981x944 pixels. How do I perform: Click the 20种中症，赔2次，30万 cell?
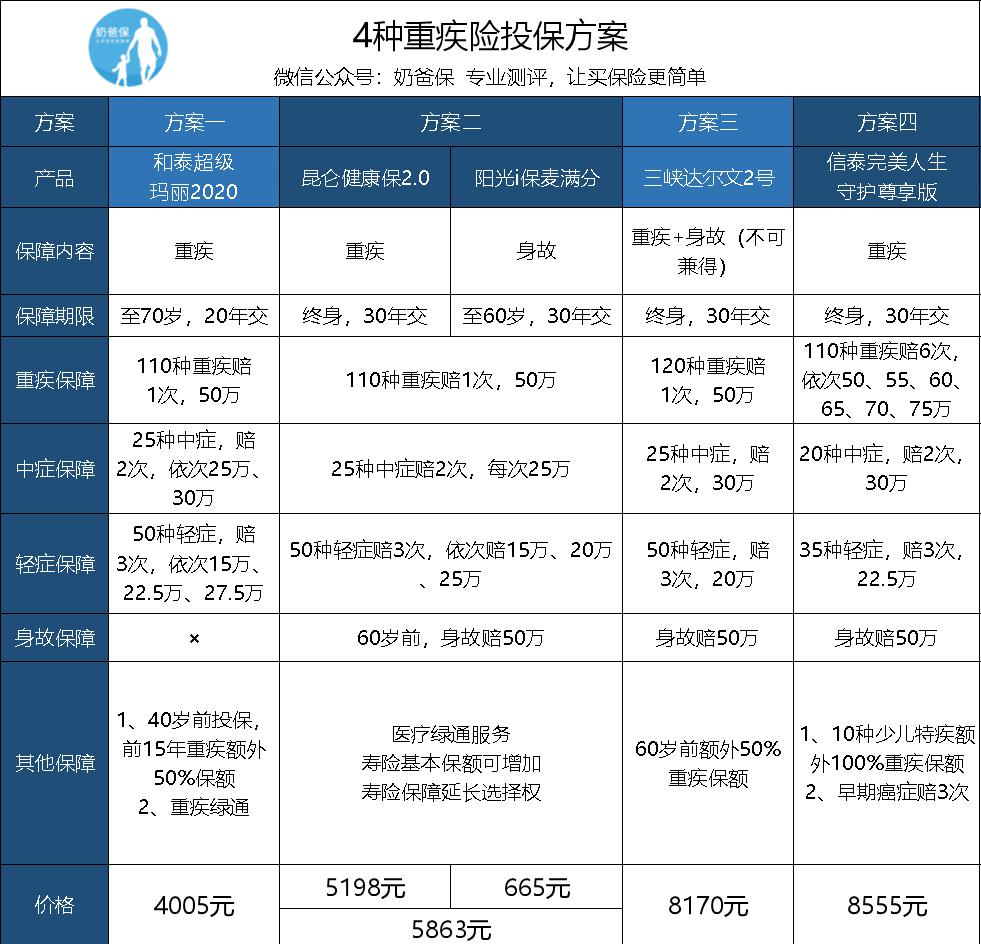(887, 469)
